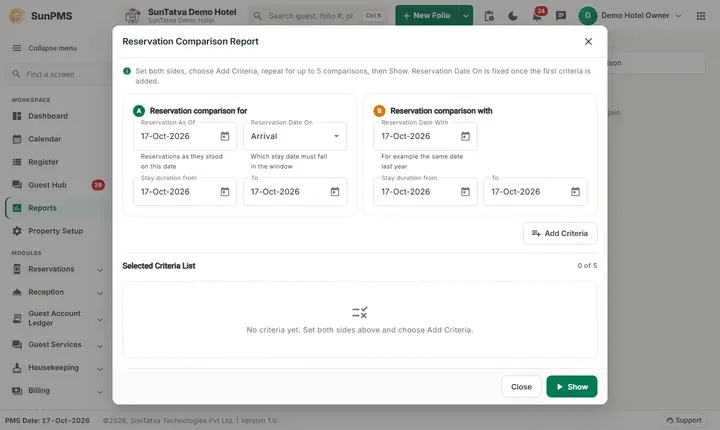Viewport: 720px width, 430px height.
Task: Toggle dark mode moon icon
Action: click(513, 16)
